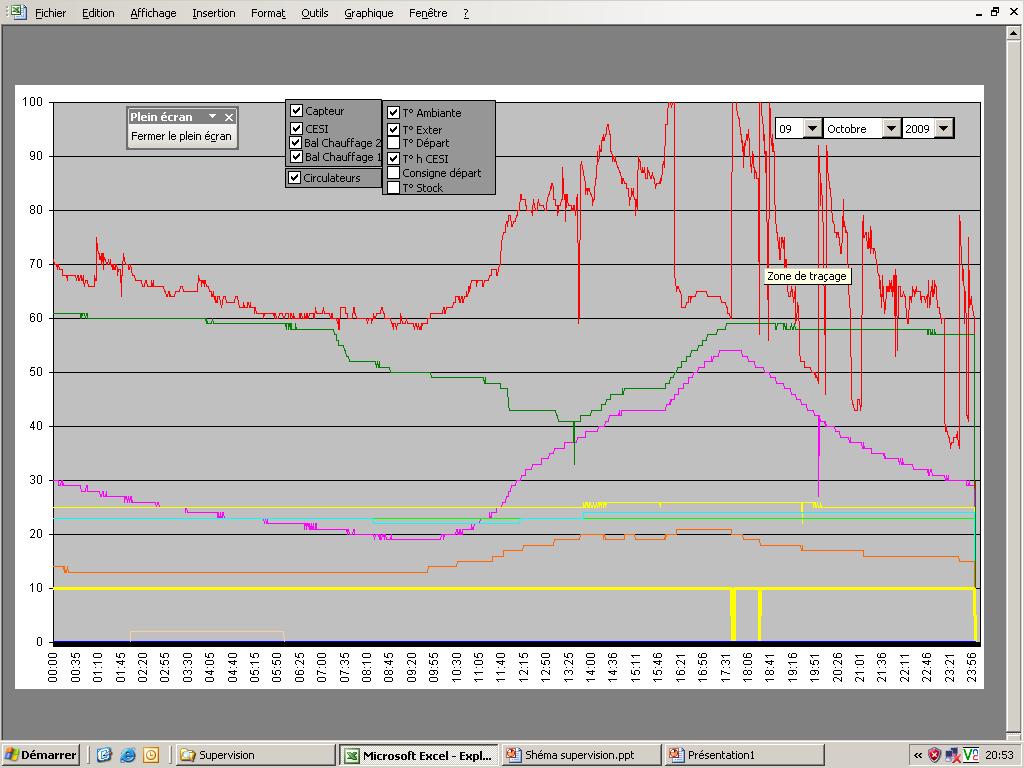Toggle the Bal Chauffage 1 checkbox
This screenshot has height=768, width=1024.
click(296, 157)
